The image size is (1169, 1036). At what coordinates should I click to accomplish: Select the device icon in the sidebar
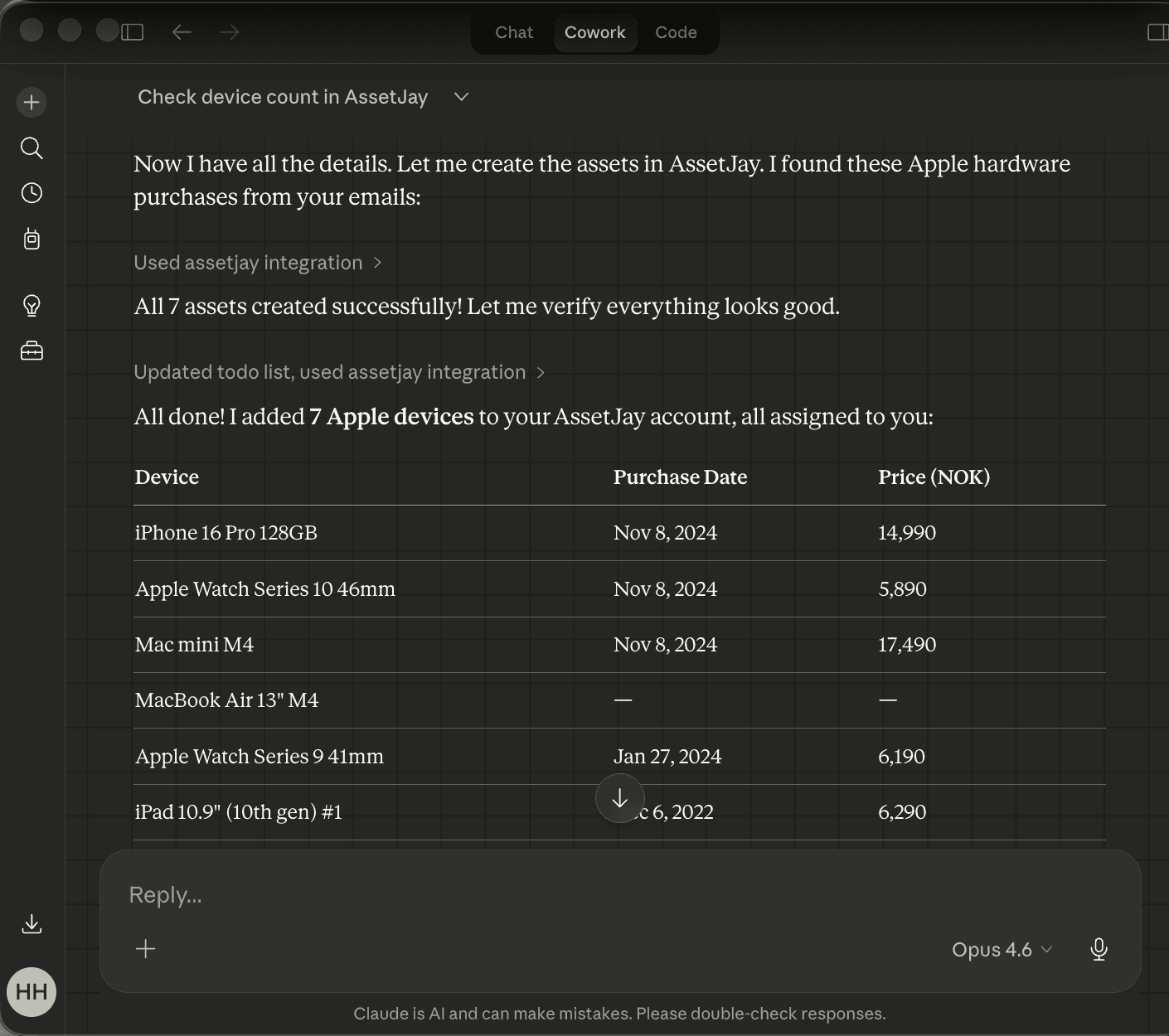click(31, 239)
